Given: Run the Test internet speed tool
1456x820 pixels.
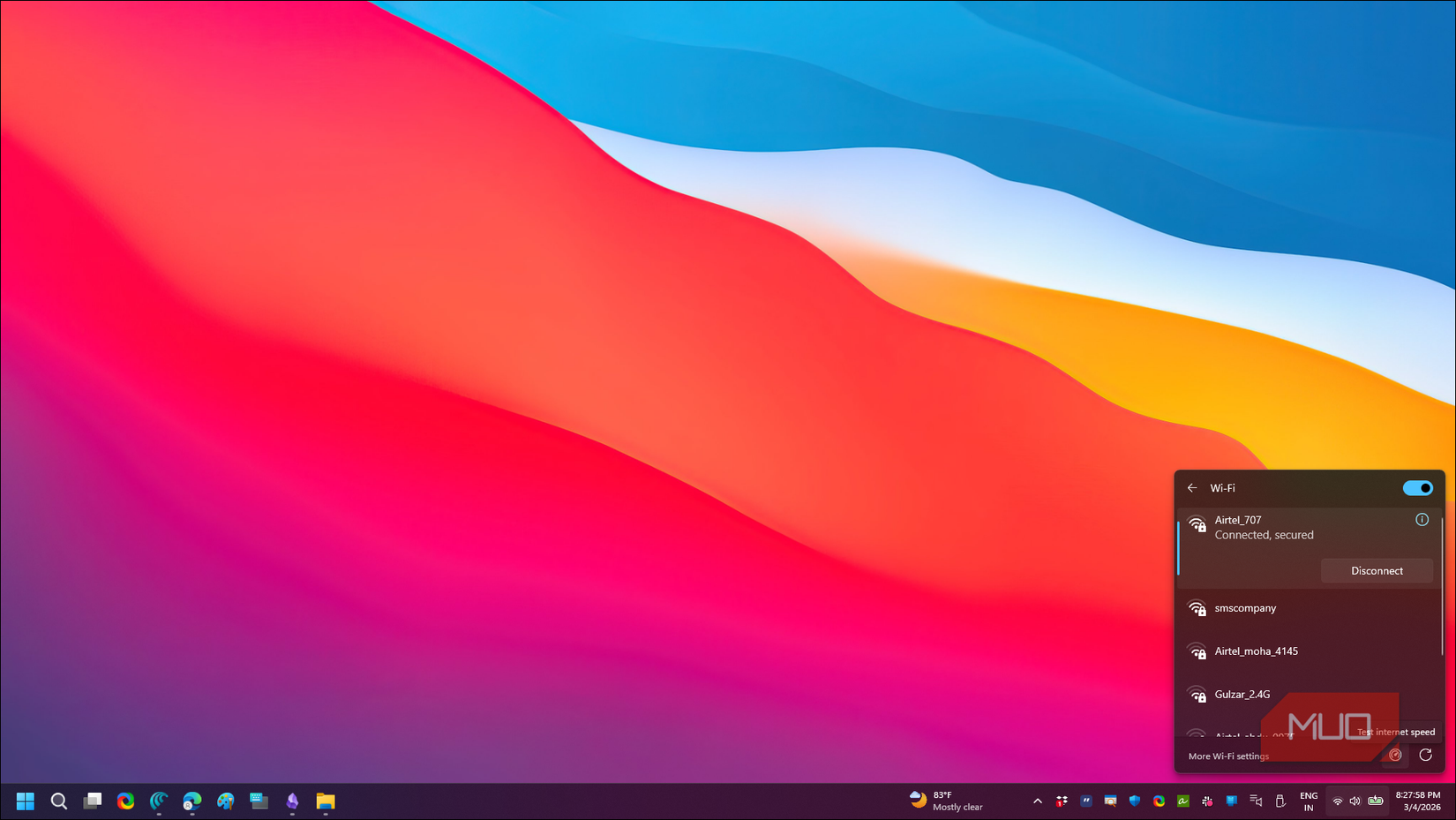Looking at the screenshot, I should tap(1395, 756).
